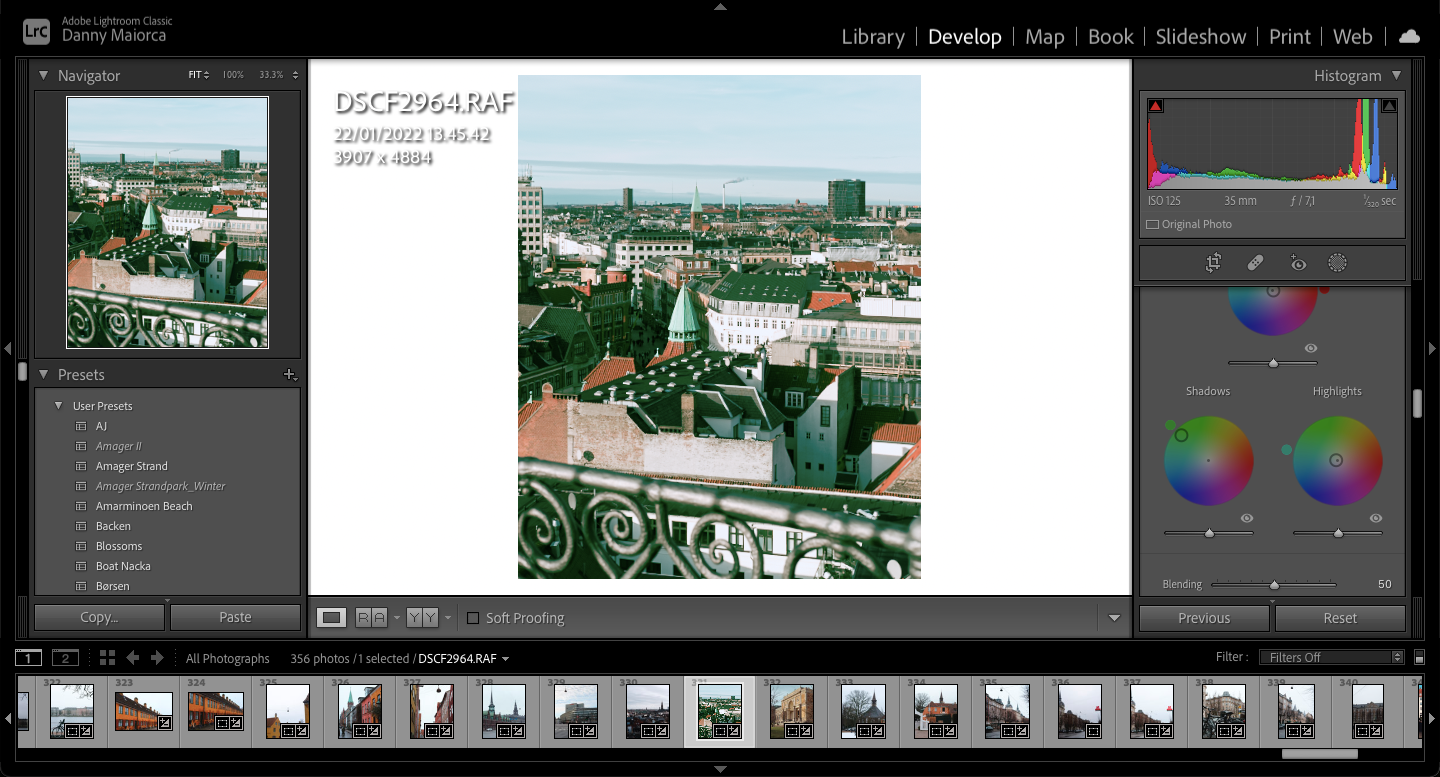The height and width of the screenshot is (777, 1440).
Task: Add a new user preset
Action: coord(291,374)
